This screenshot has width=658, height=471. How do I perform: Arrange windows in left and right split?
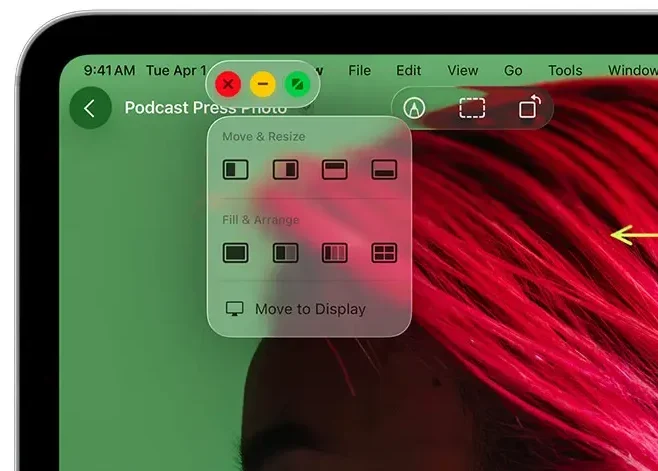click(x=286, y=253)
